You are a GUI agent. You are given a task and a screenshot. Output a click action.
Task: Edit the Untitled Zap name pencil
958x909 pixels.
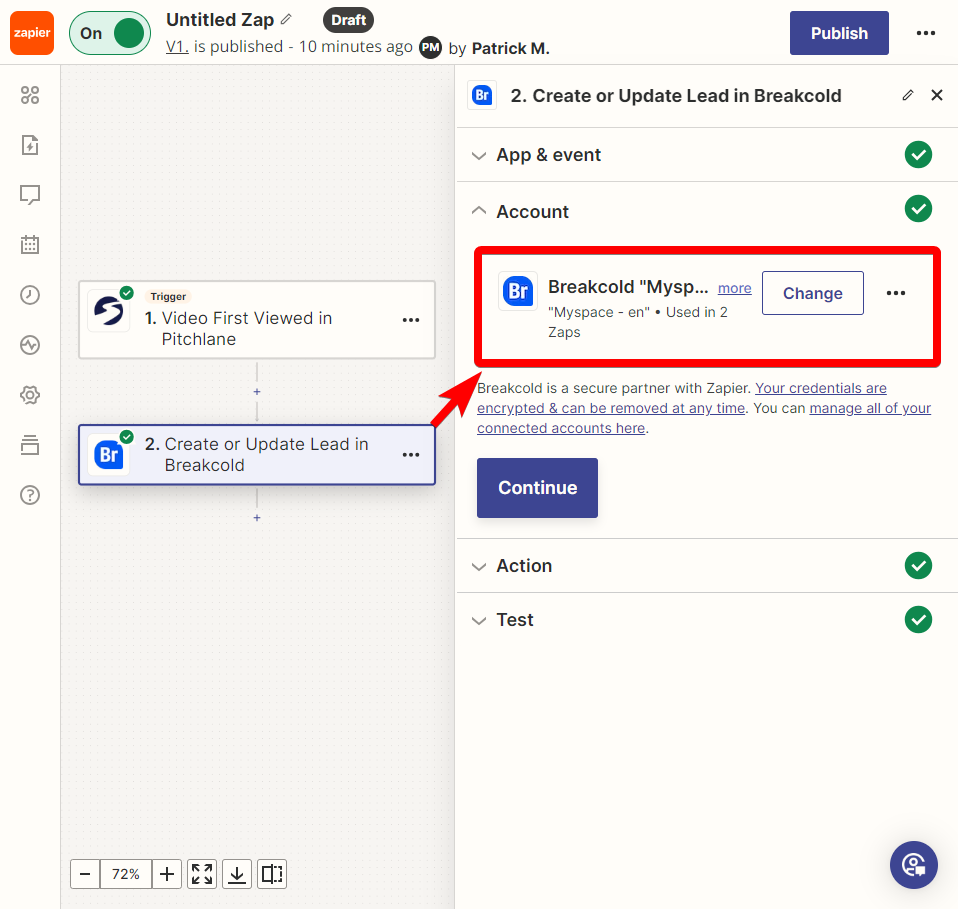tap(286, 20)
